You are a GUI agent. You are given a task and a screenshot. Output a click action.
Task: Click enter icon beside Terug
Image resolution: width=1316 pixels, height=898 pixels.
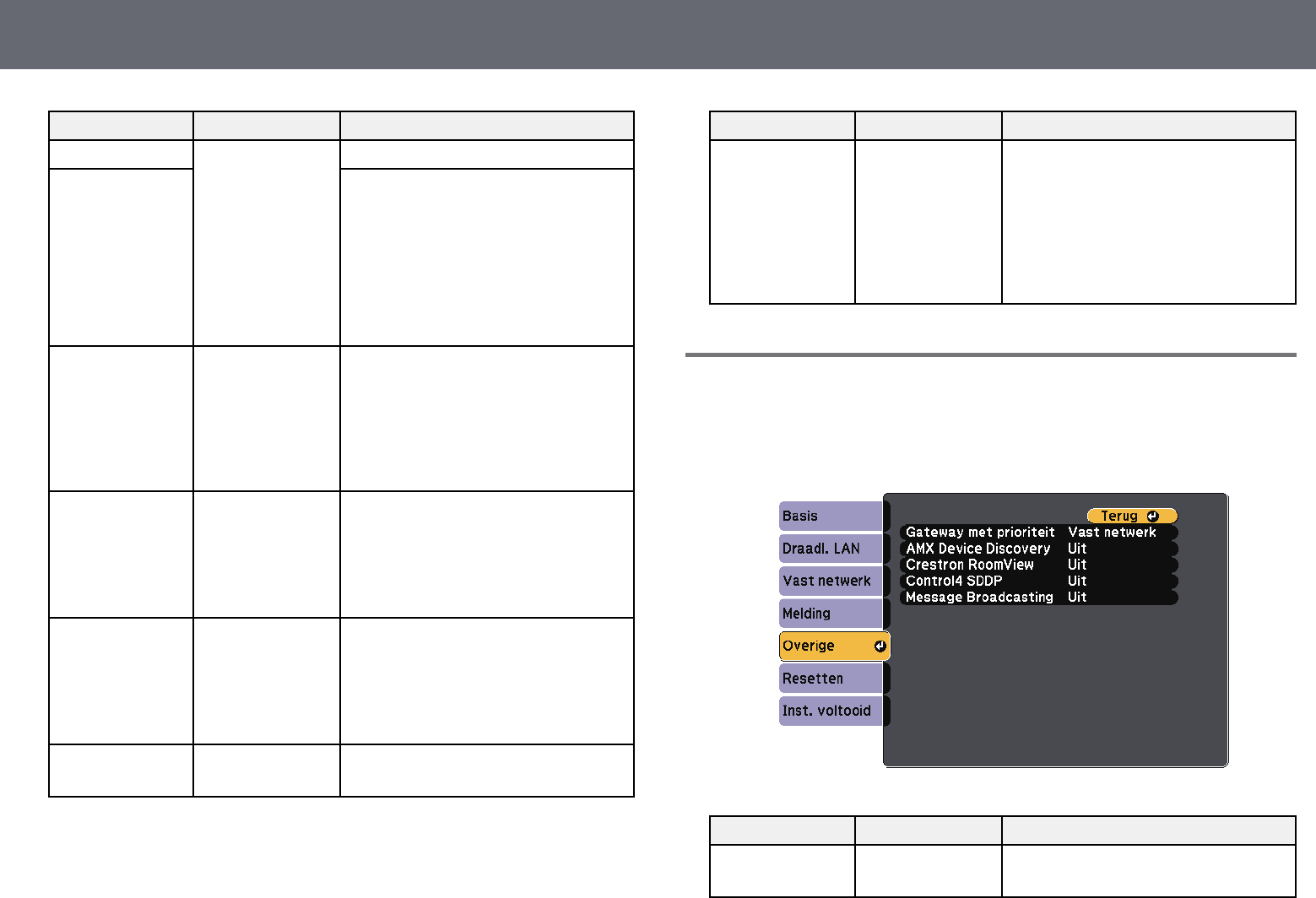click(x=1153, y=516)
